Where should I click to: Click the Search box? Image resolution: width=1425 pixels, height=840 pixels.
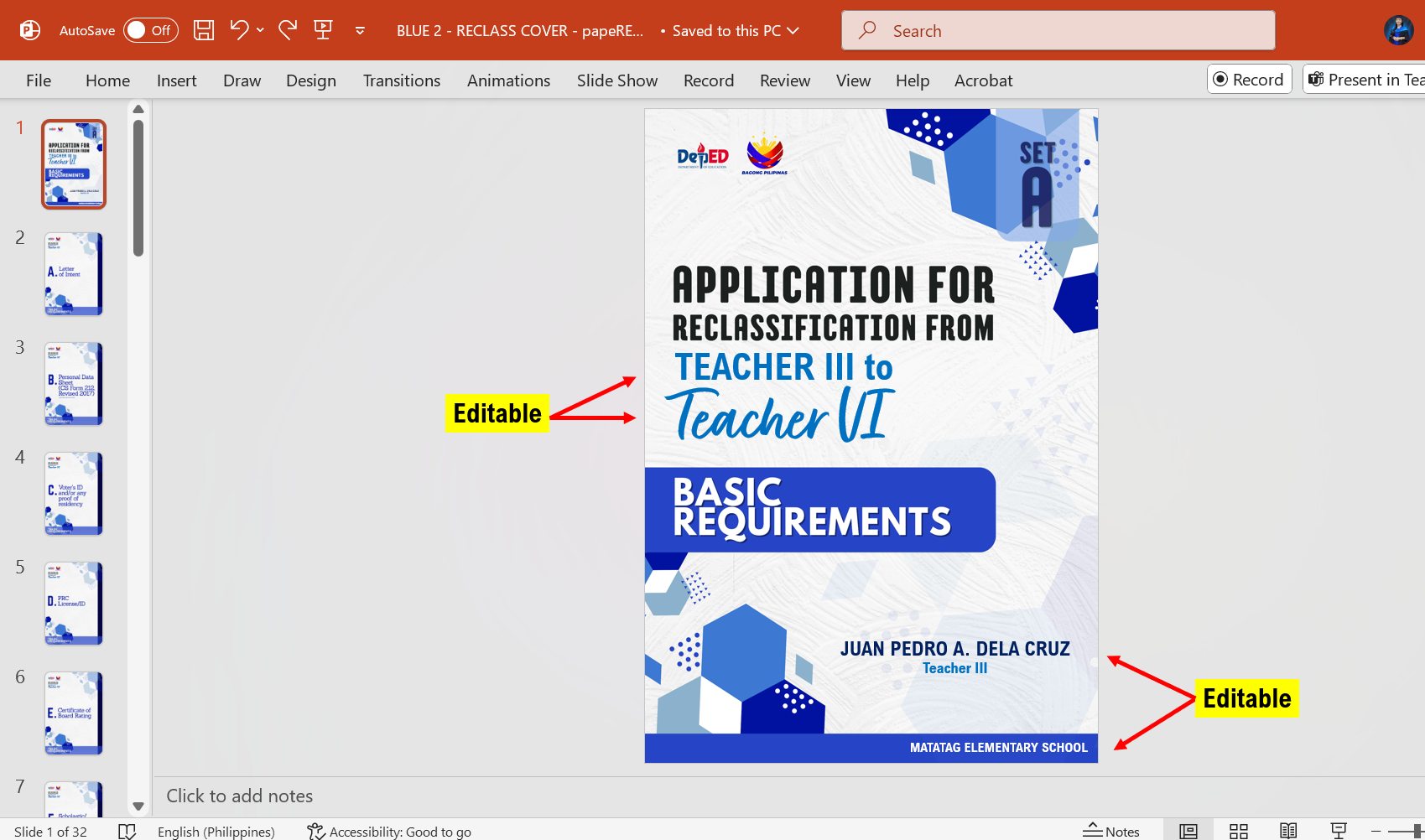(1058, 30)
